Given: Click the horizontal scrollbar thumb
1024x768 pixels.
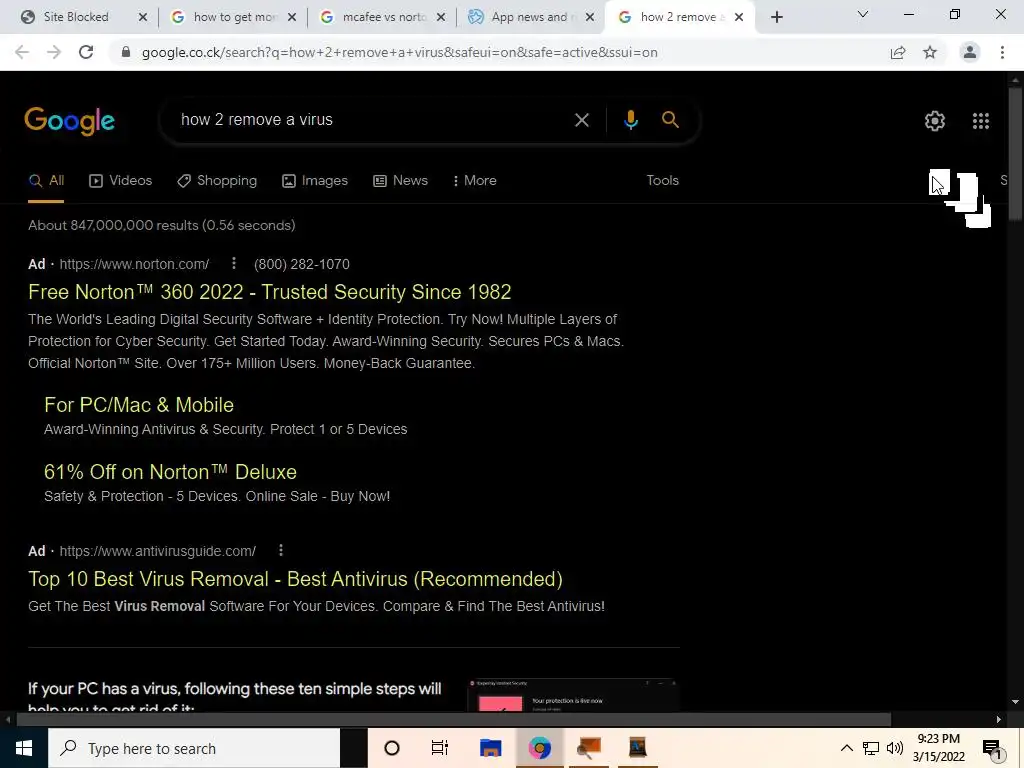Looking at the screenshot, I should coord(453,720).
